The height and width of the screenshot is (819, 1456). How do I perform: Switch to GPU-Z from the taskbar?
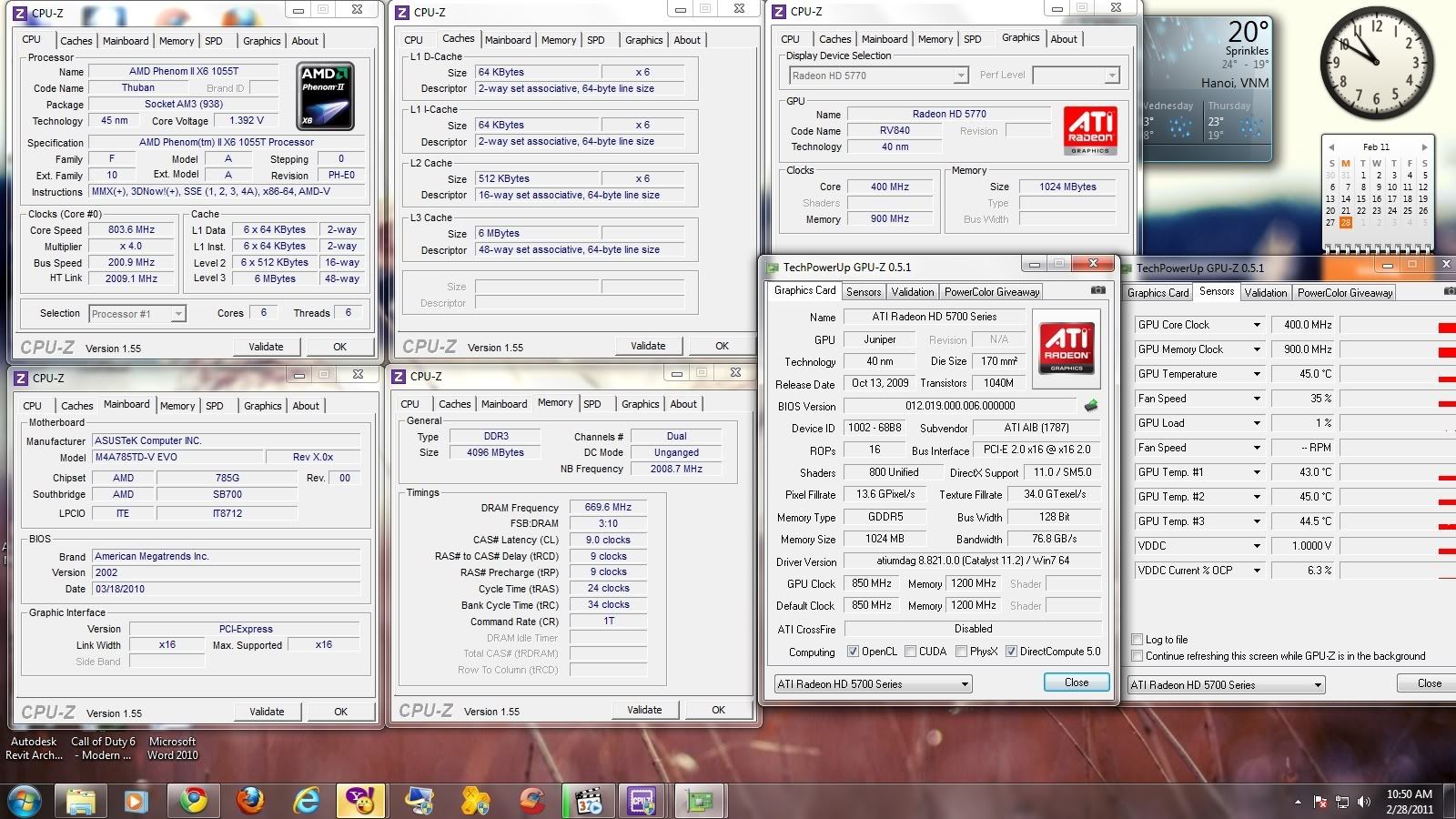pos(700,801)
